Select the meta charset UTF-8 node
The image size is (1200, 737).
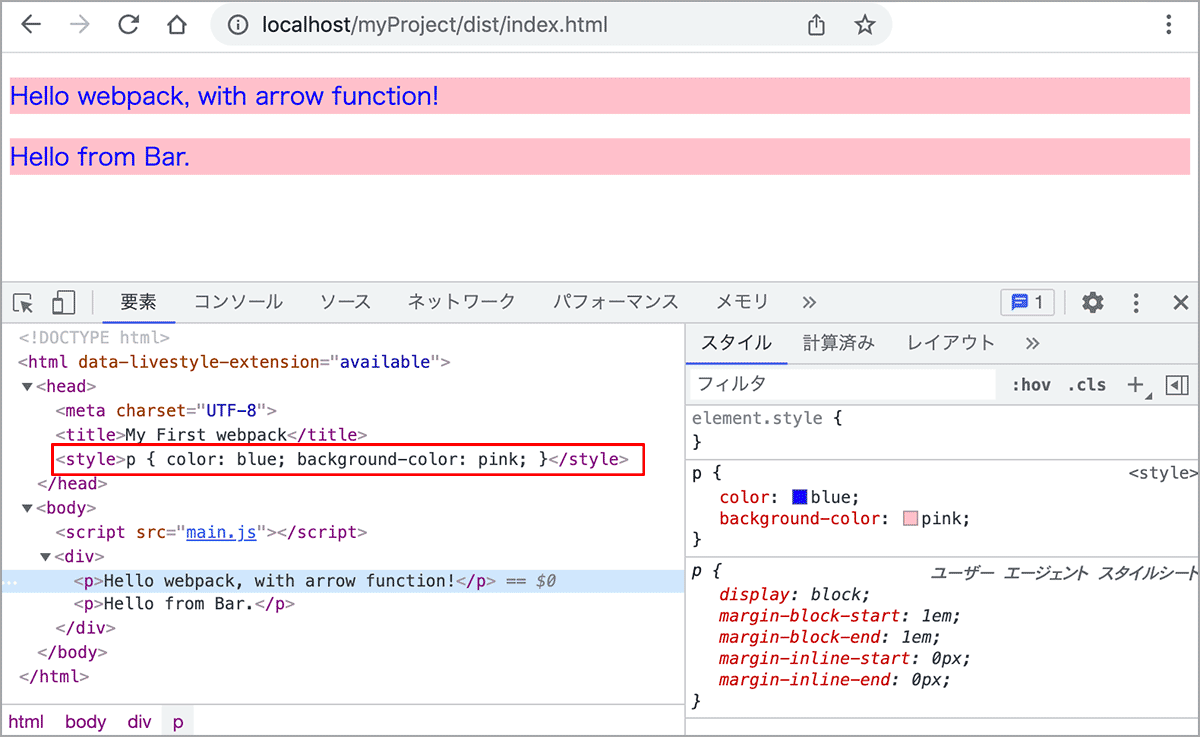tap(166, 410)
